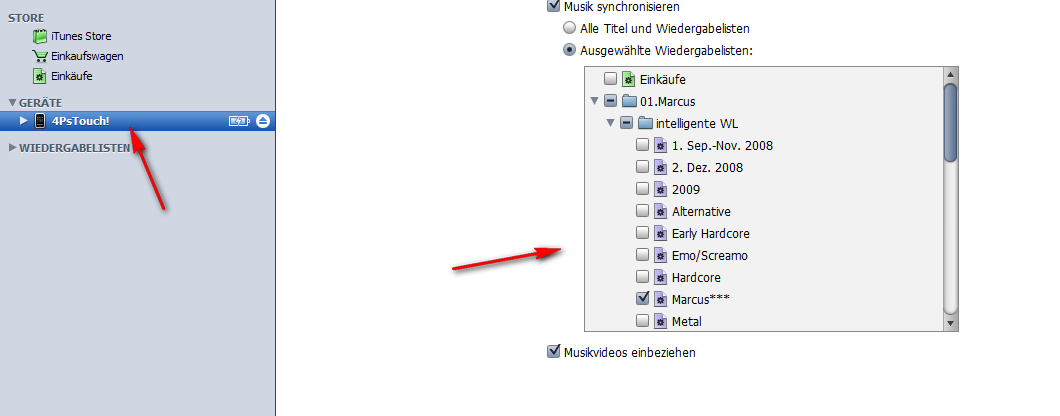This screenshot has height=416, width=1060.
Task: Collapse the 01.Marcus folder triangle
Action: coord(594,101)
